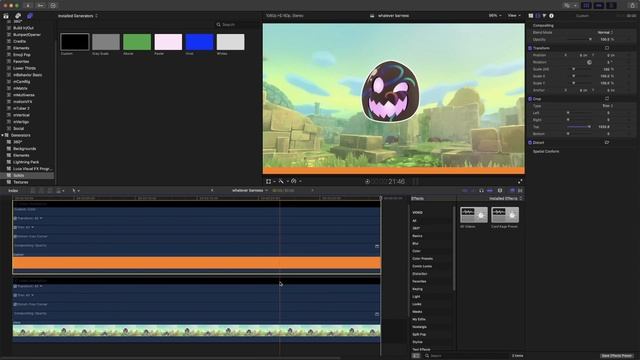Toggle the Timeline panel visibility button
This screenshot has width=640, height=360.
click(599, 5)
